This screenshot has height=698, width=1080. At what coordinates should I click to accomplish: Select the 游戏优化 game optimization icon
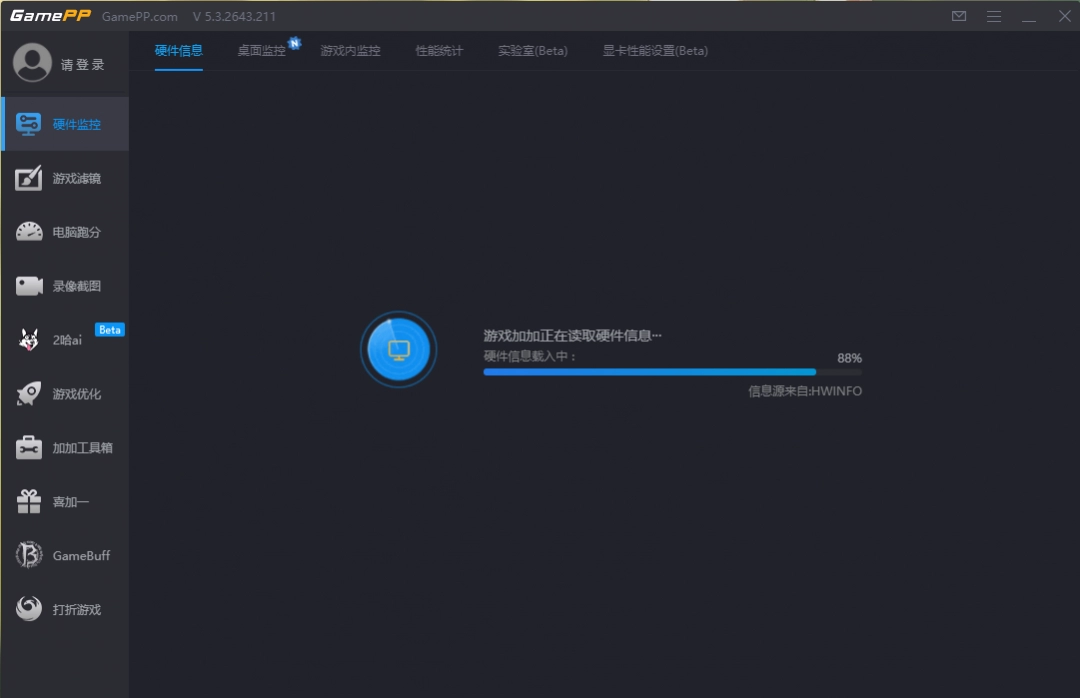click(x=64, y=393)
